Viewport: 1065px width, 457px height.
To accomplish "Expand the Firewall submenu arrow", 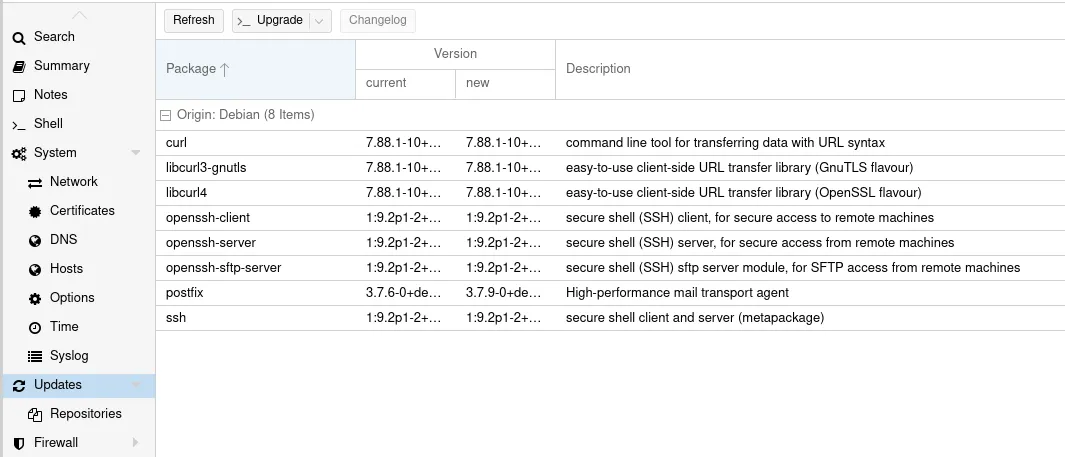I will click(136, 443).
